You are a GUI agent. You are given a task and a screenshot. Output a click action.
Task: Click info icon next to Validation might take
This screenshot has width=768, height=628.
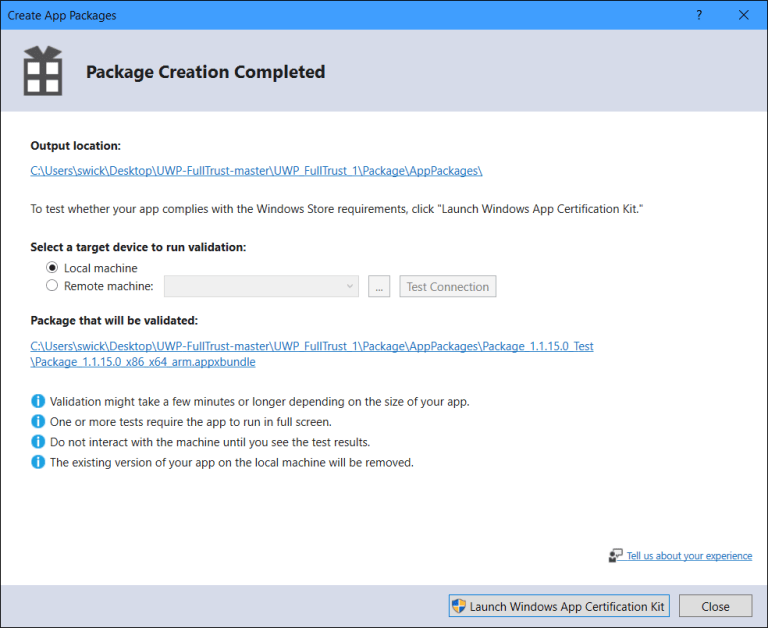point(38,401)
